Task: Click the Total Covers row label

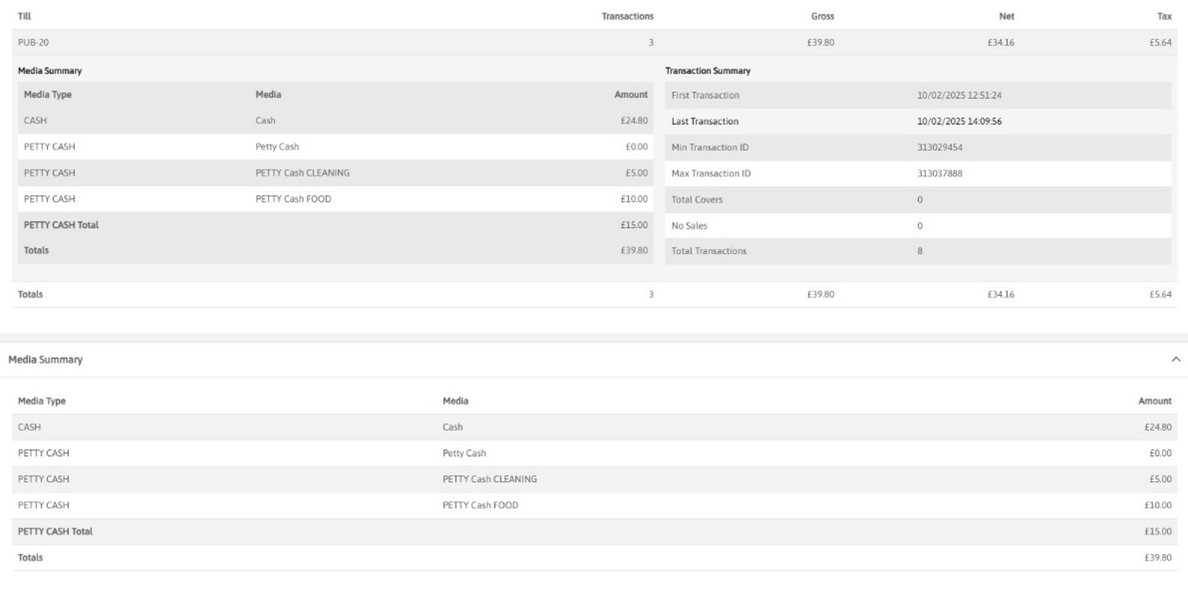Action: tap(697, 200)
